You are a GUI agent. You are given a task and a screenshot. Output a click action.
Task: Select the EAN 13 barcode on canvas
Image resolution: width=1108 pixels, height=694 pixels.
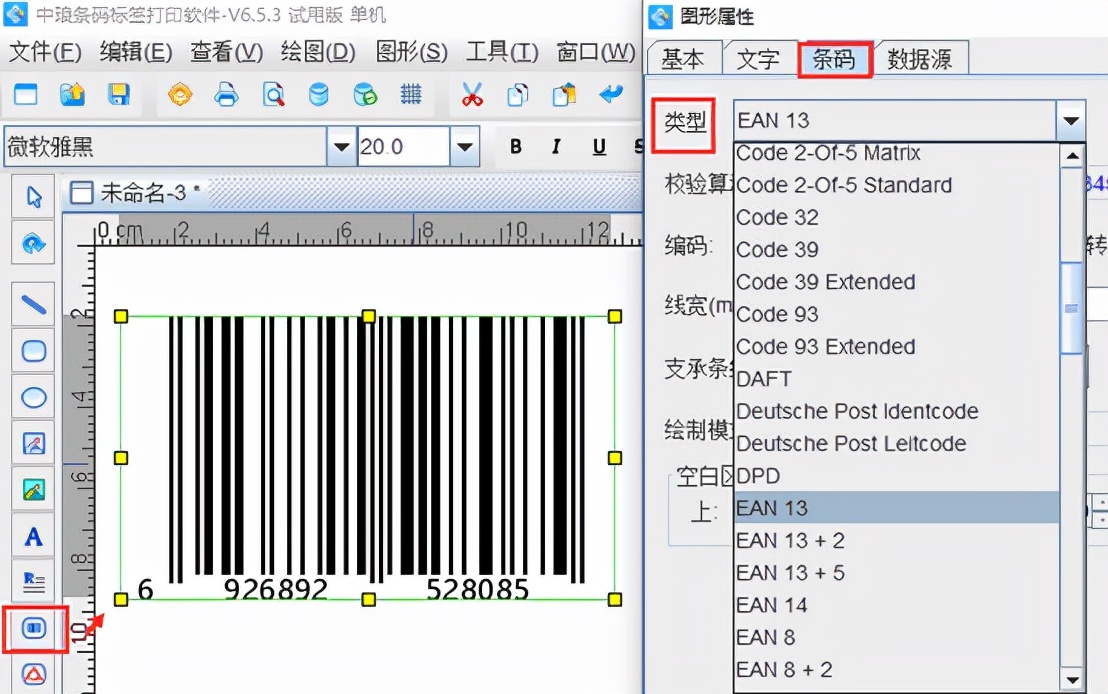click(x=367, y=457)
